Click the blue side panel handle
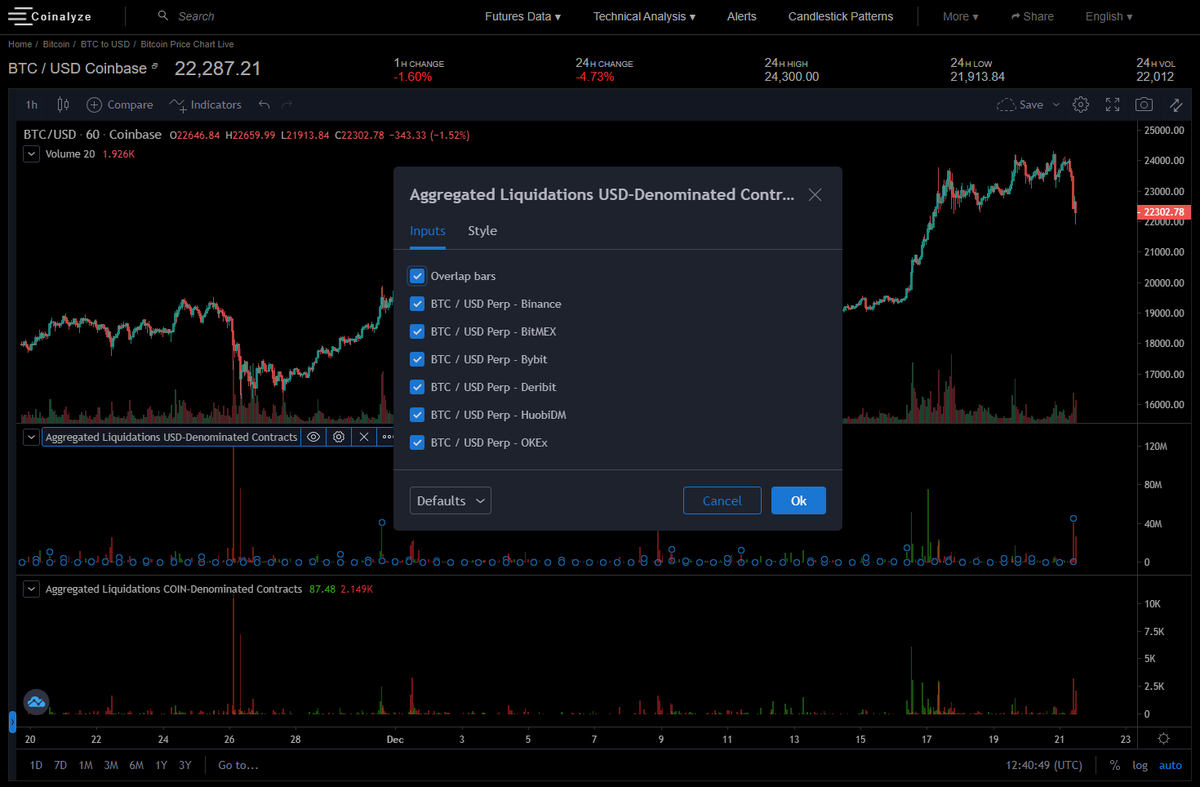This screenshot has height=787, width=1200. point(12,722)
